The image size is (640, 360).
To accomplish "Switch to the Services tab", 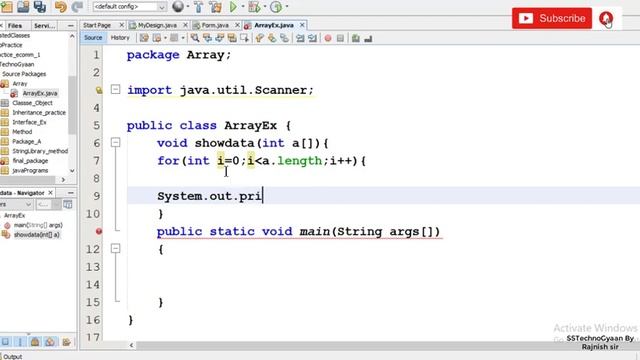I will tap(44, 26).
